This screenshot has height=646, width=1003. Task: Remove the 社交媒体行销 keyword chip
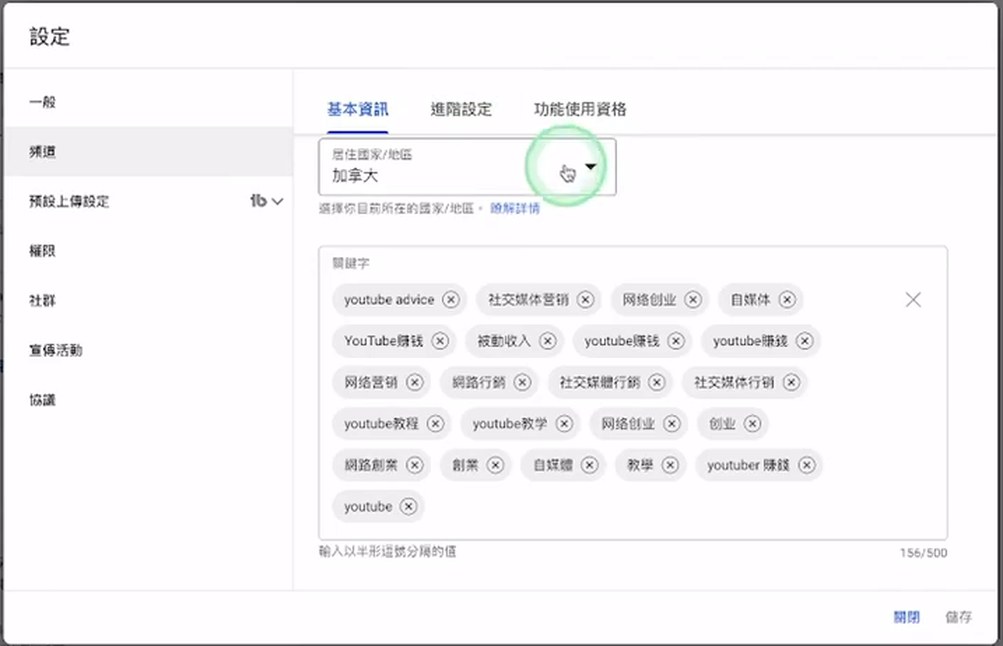click(791, 382)
